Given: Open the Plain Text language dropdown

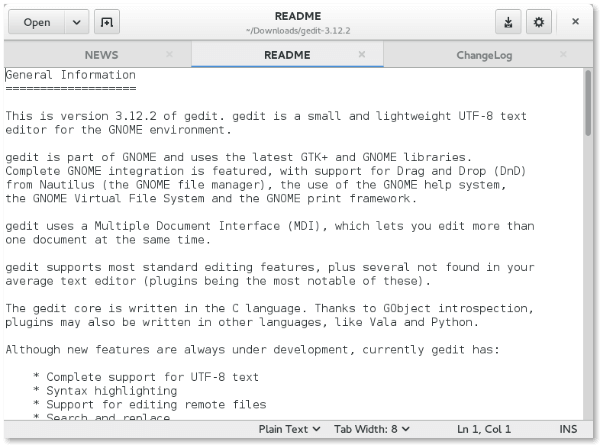Looking at the screenshot, I should (289, 429).
